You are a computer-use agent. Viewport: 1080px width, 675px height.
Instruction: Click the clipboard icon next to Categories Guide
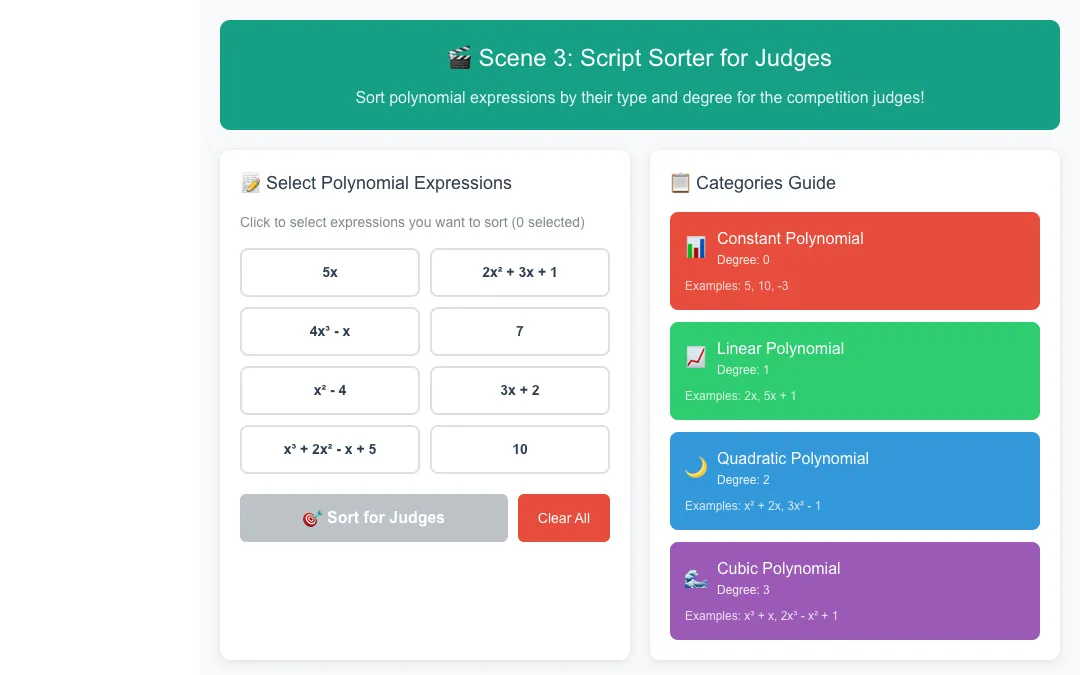tap(681, 183)
